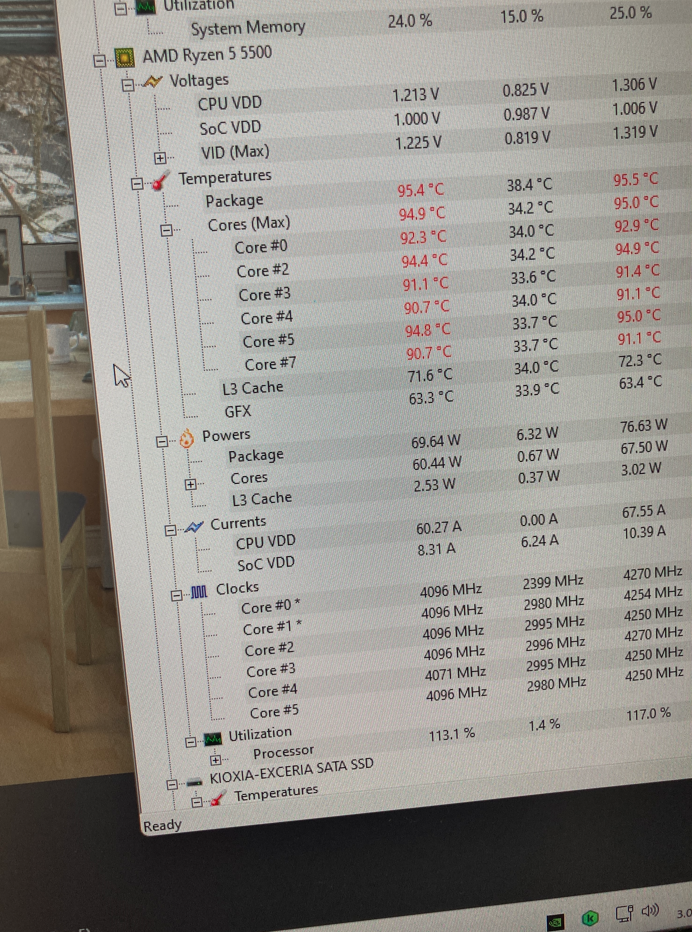Select the CPU VDD current row
This screenshot has height=932, width=692.
[x=266, y=541]
